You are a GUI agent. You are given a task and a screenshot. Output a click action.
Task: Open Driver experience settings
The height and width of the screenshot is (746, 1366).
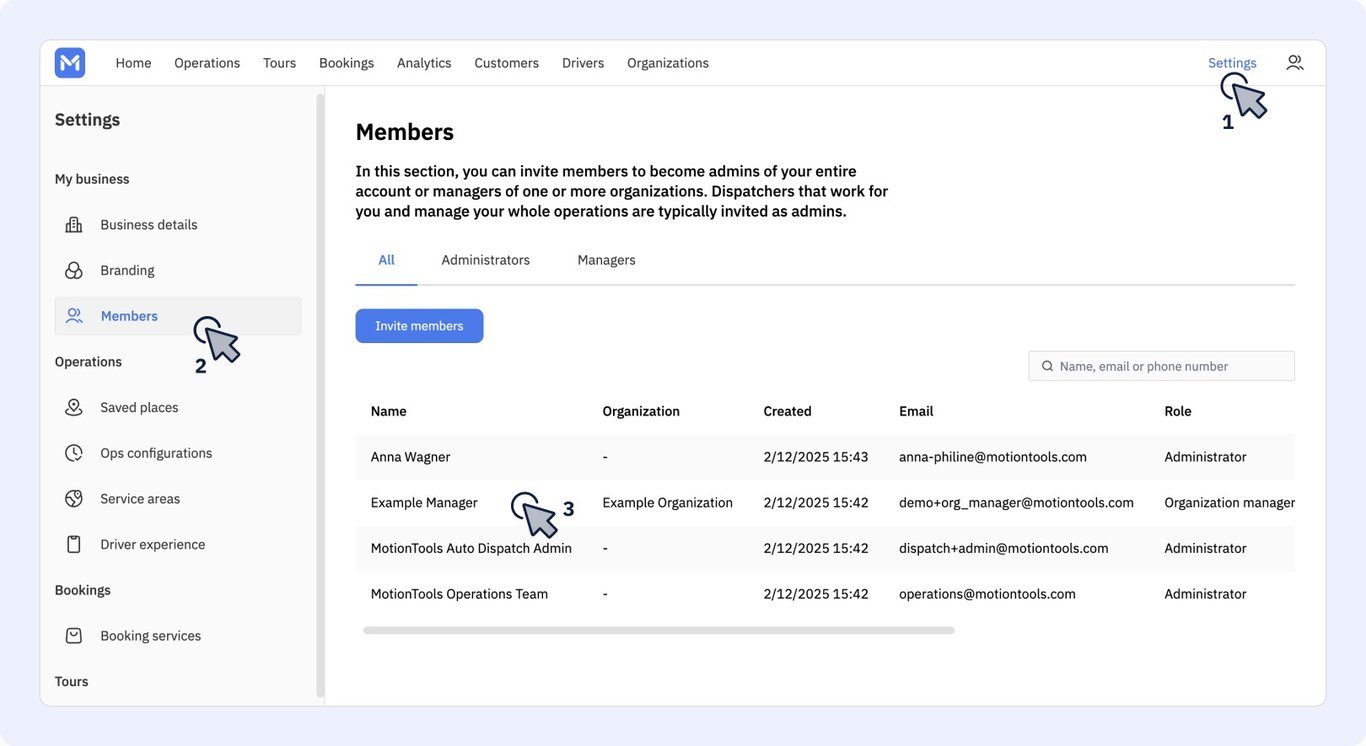[178, 545]
